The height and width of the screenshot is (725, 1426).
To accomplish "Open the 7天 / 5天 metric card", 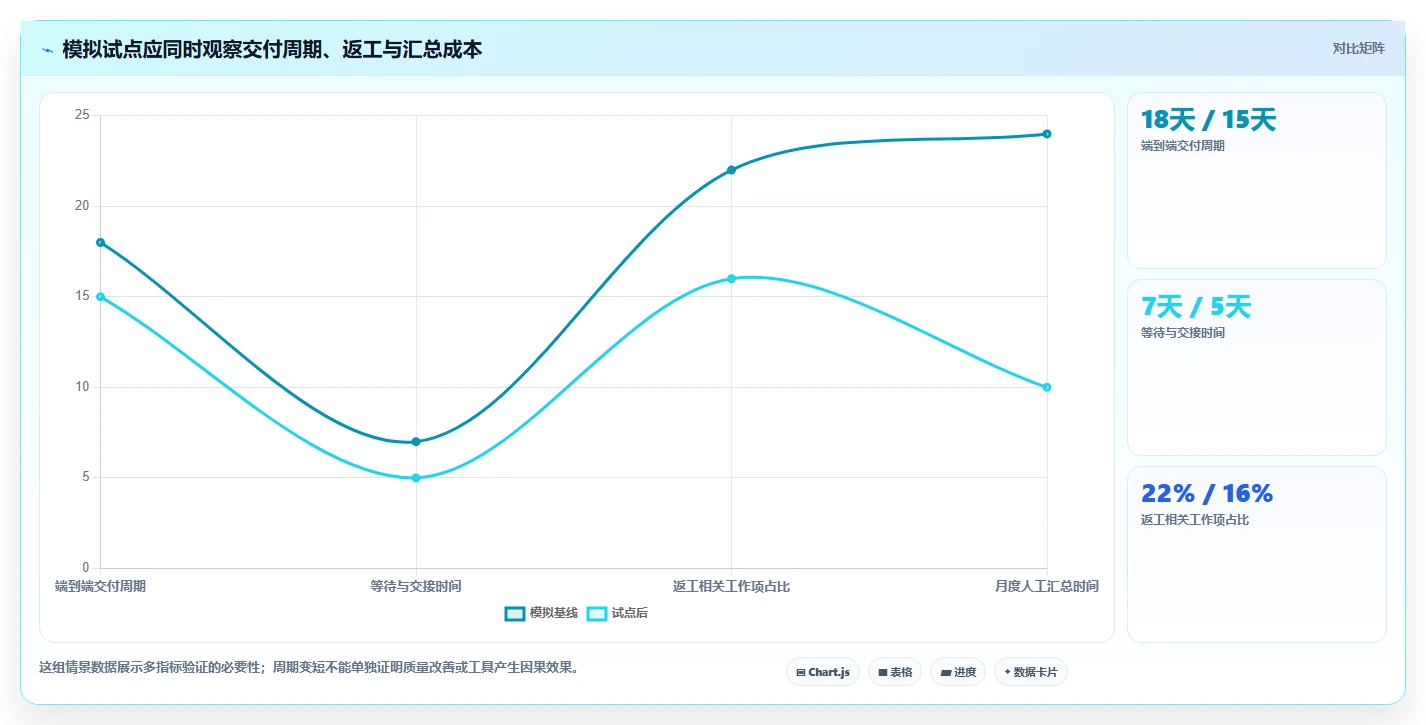I will click(x=1257, y=367).
